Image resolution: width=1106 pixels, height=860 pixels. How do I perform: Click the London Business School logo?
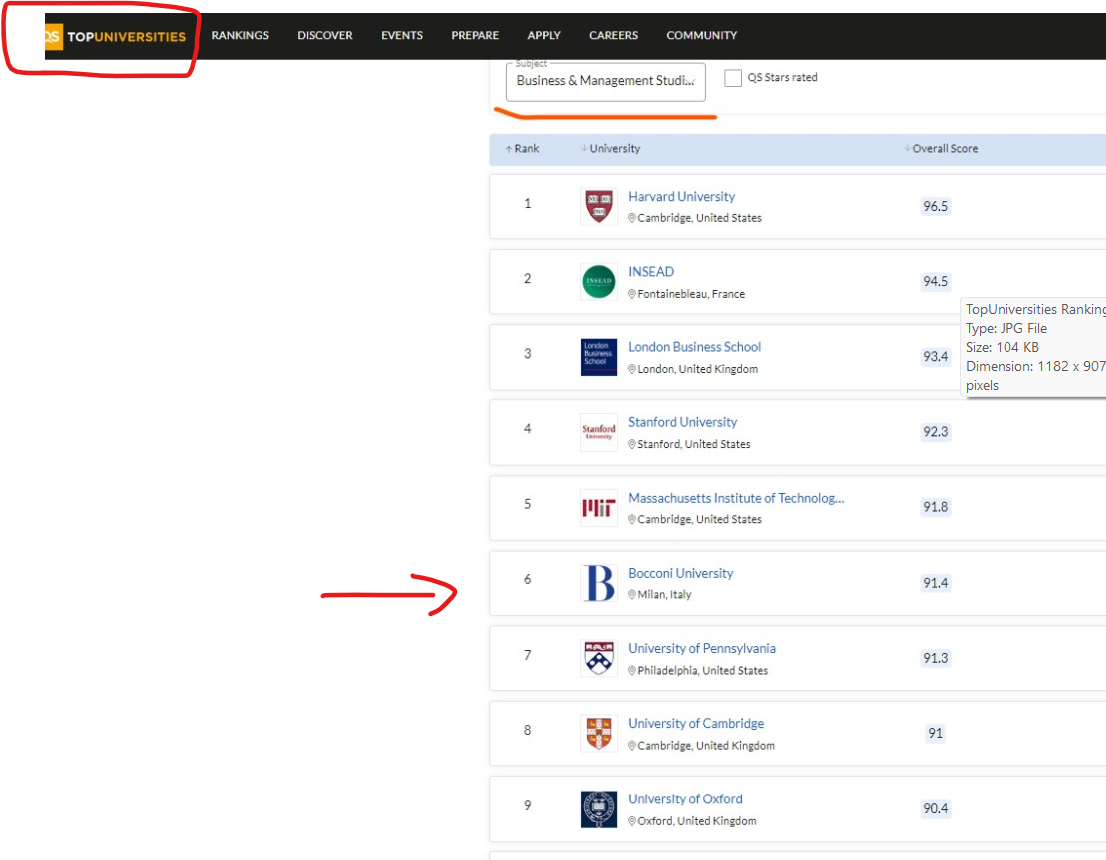pos(598,357)
